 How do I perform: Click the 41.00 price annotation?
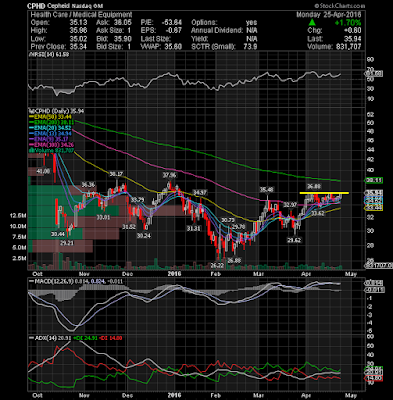pos(43,171)
